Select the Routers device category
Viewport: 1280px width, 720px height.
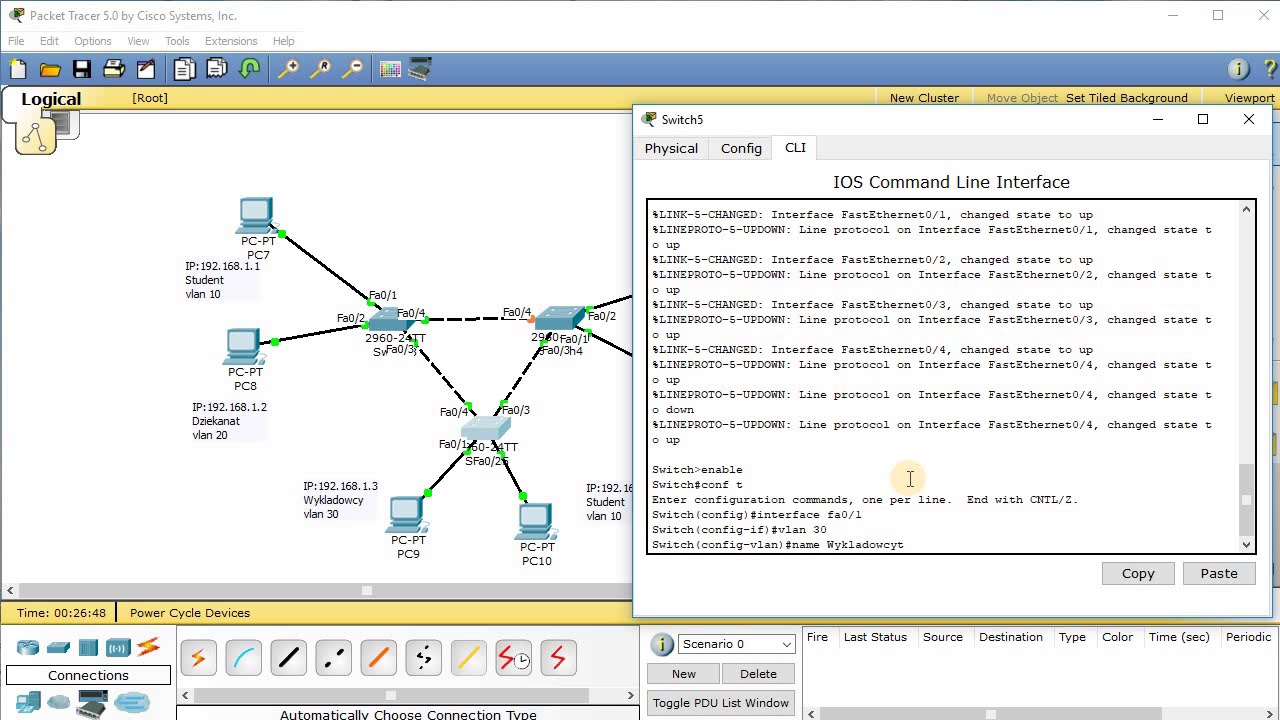point(28,648)
